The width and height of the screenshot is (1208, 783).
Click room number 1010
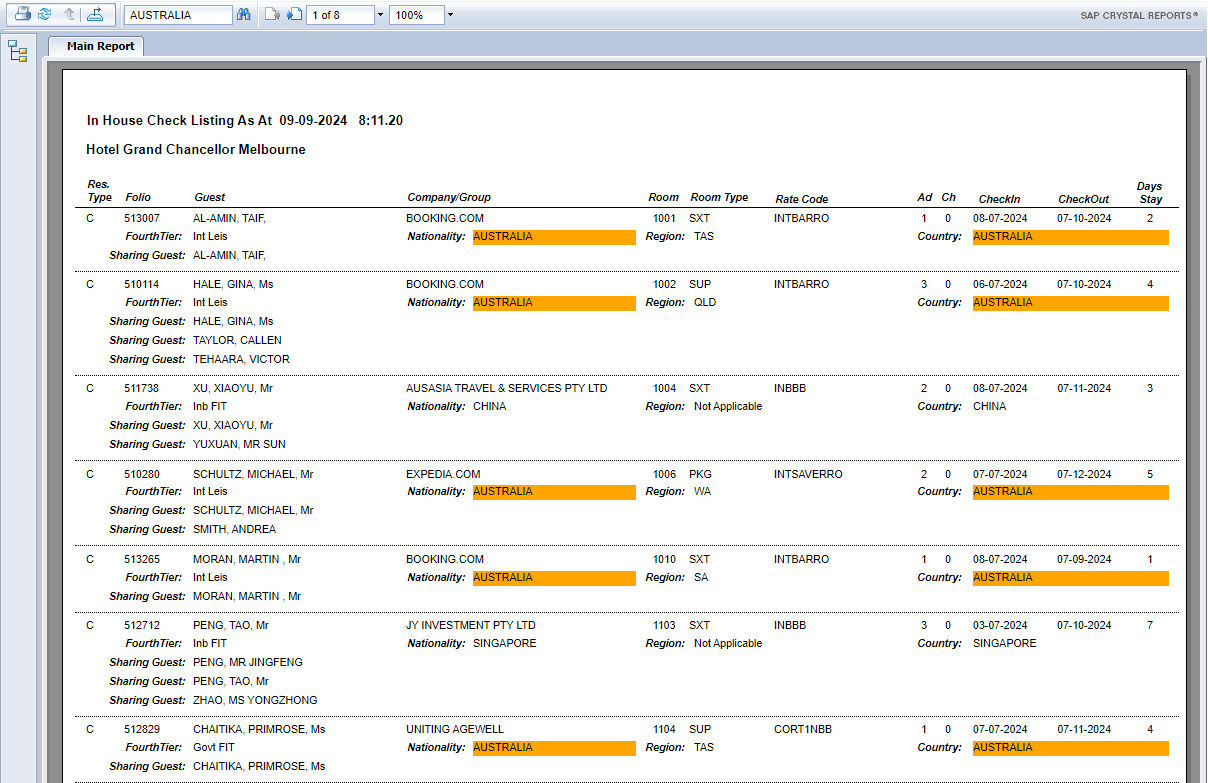pos(664,559)
